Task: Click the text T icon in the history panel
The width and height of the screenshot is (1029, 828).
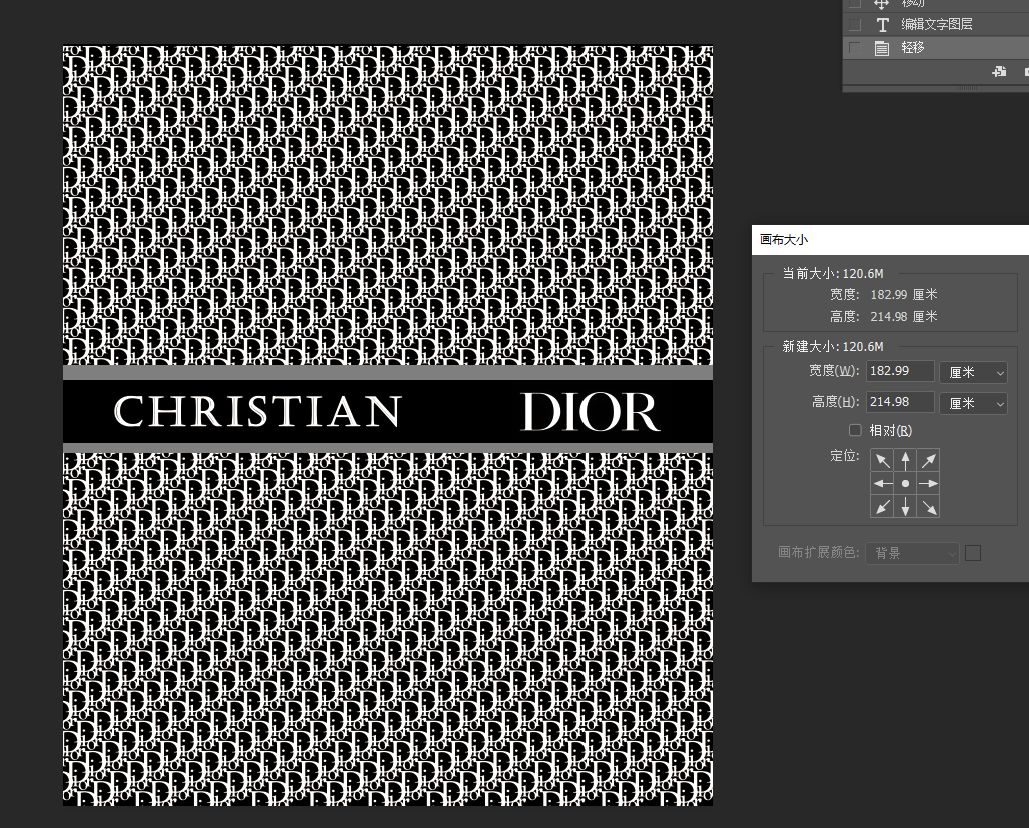Action: tap(882, 25)
